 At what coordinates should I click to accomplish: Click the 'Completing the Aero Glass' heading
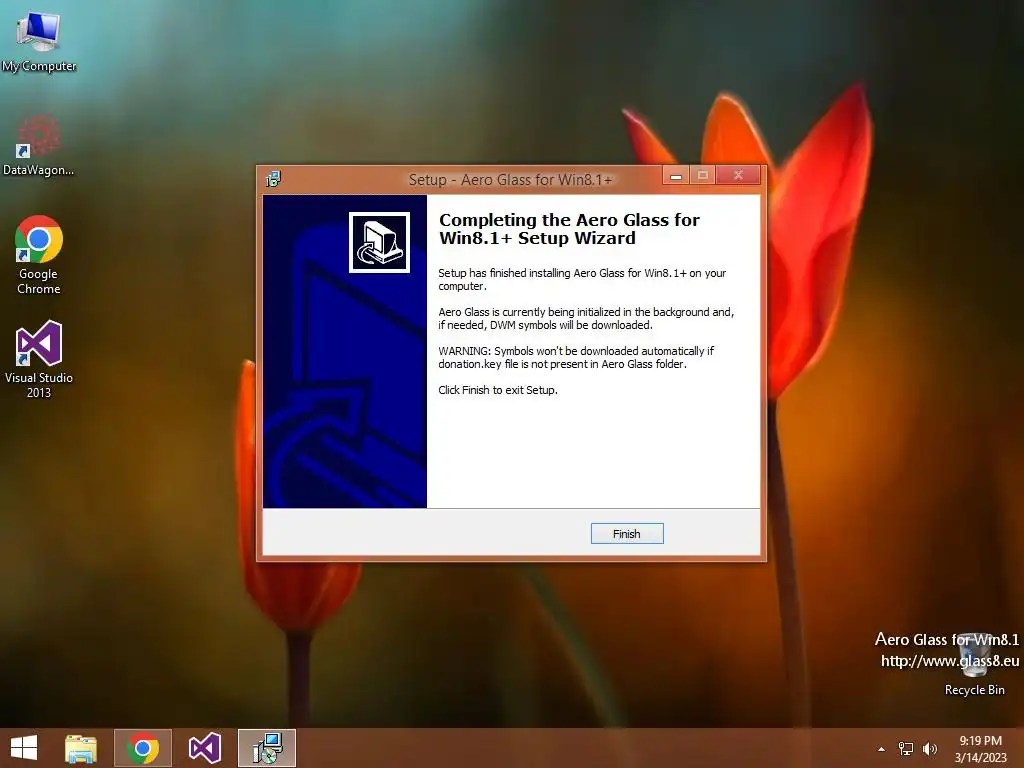(569, 229)
